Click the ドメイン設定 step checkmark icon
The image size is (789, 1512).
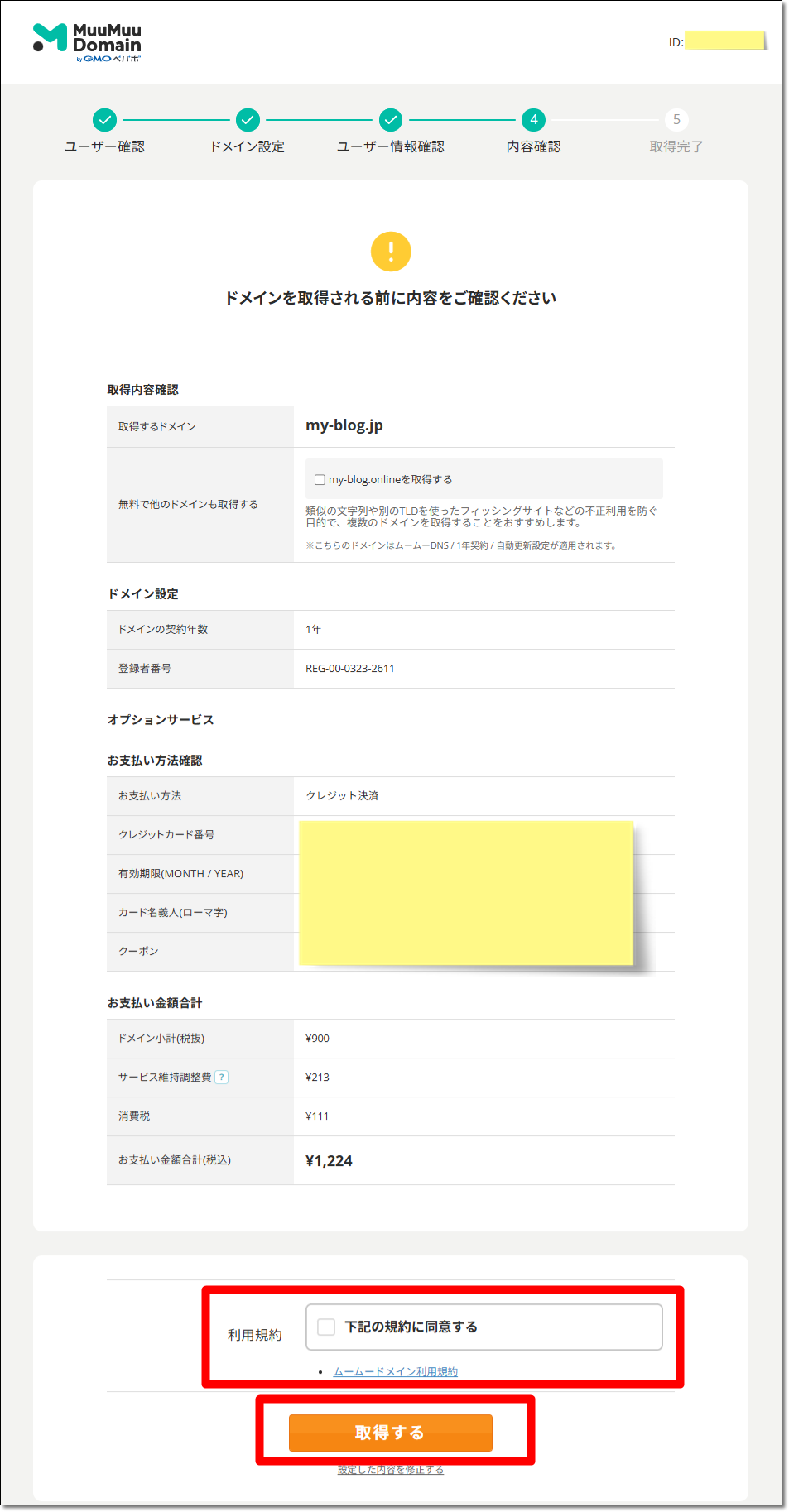248,120
